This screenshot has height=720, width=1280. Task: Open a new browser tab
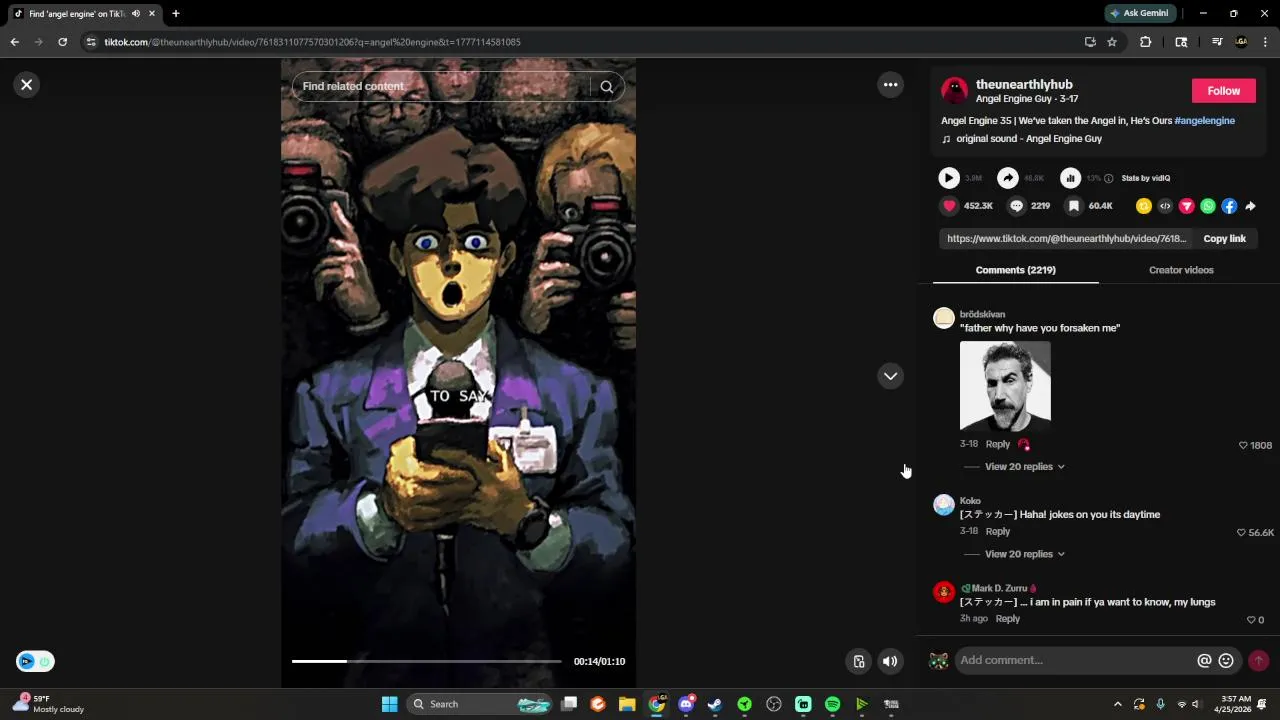(175, 14)
